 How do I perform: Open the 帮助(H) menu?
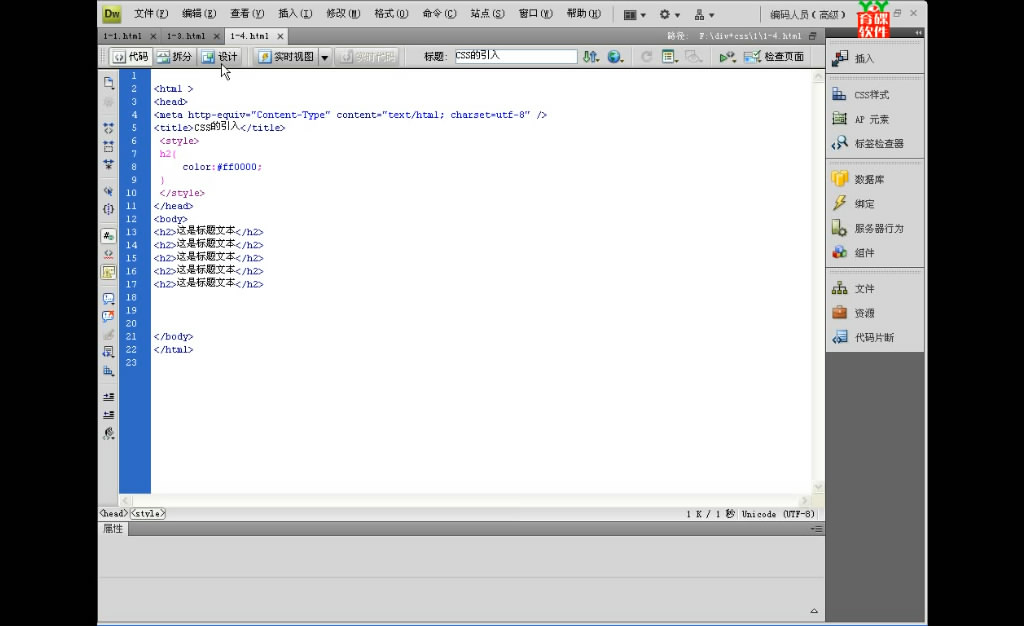point(584,14)
